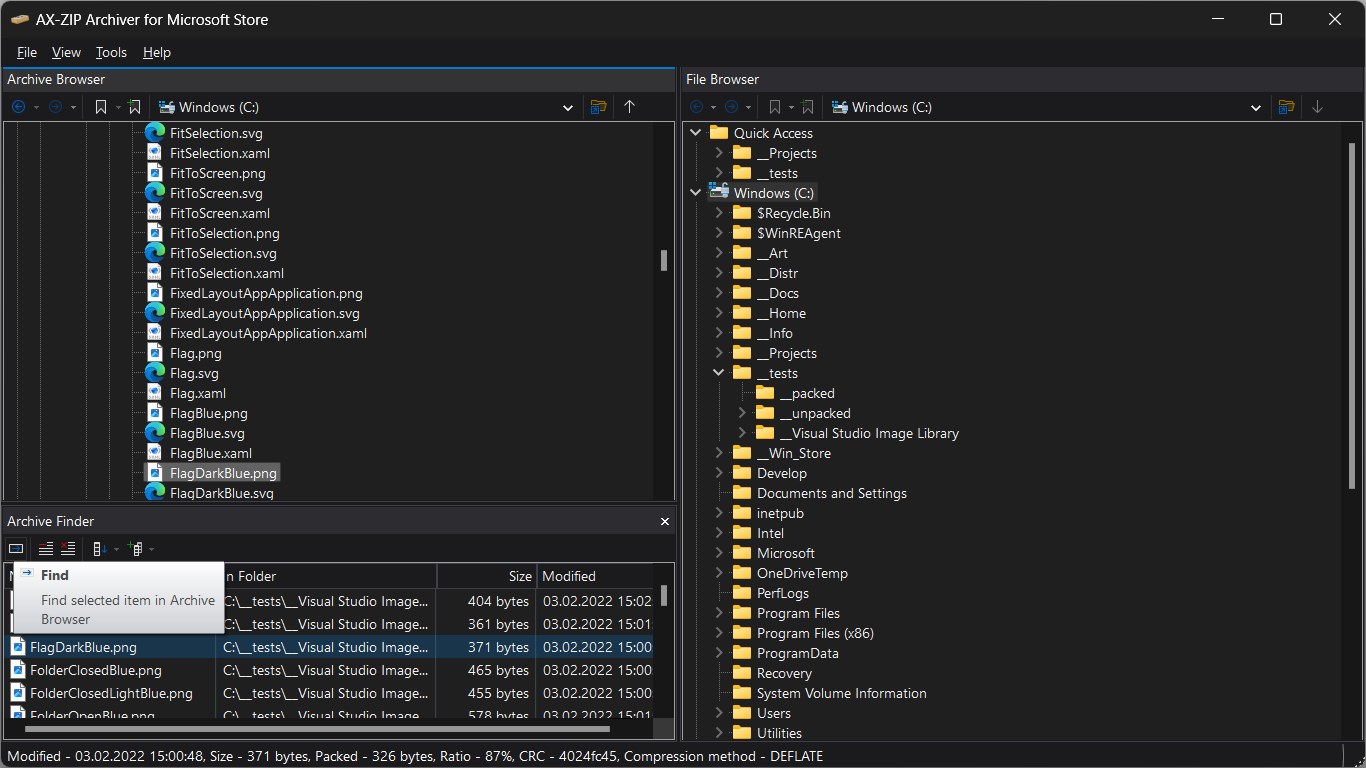Click the sort columns icon in Archive Finder toolbar

pyautogui.click(x=99, y=548)
